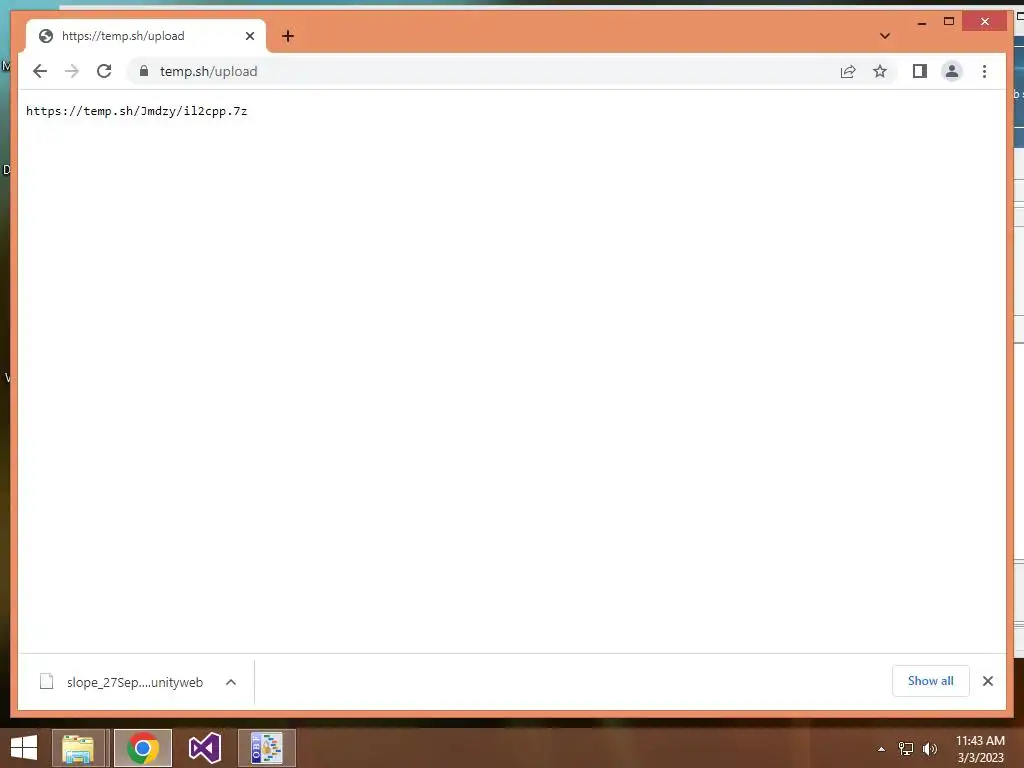This screenshot has width=1024, height=768.
Task: Open File Explorer from the taskbar
Action: (78, 748)
